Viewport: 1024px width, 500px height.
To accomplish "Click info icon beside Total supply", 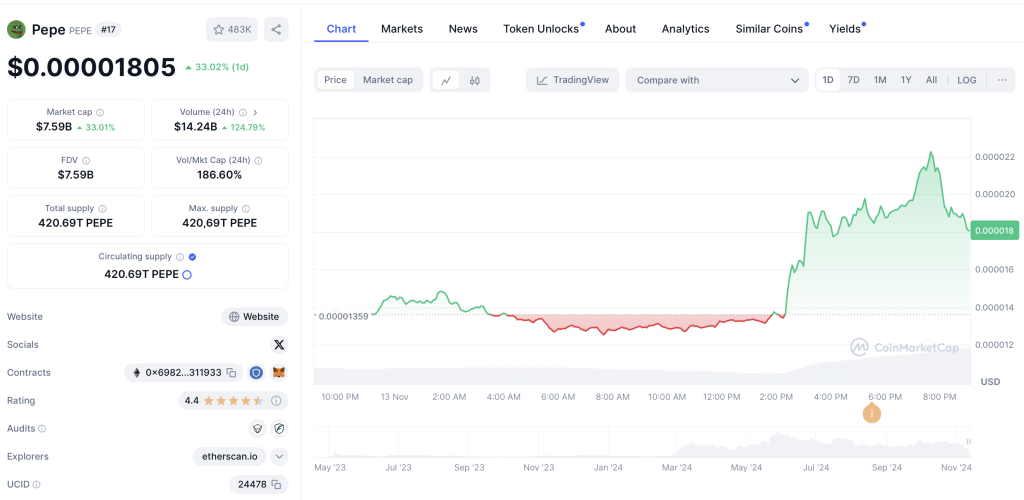I will [x=101, y=209].
